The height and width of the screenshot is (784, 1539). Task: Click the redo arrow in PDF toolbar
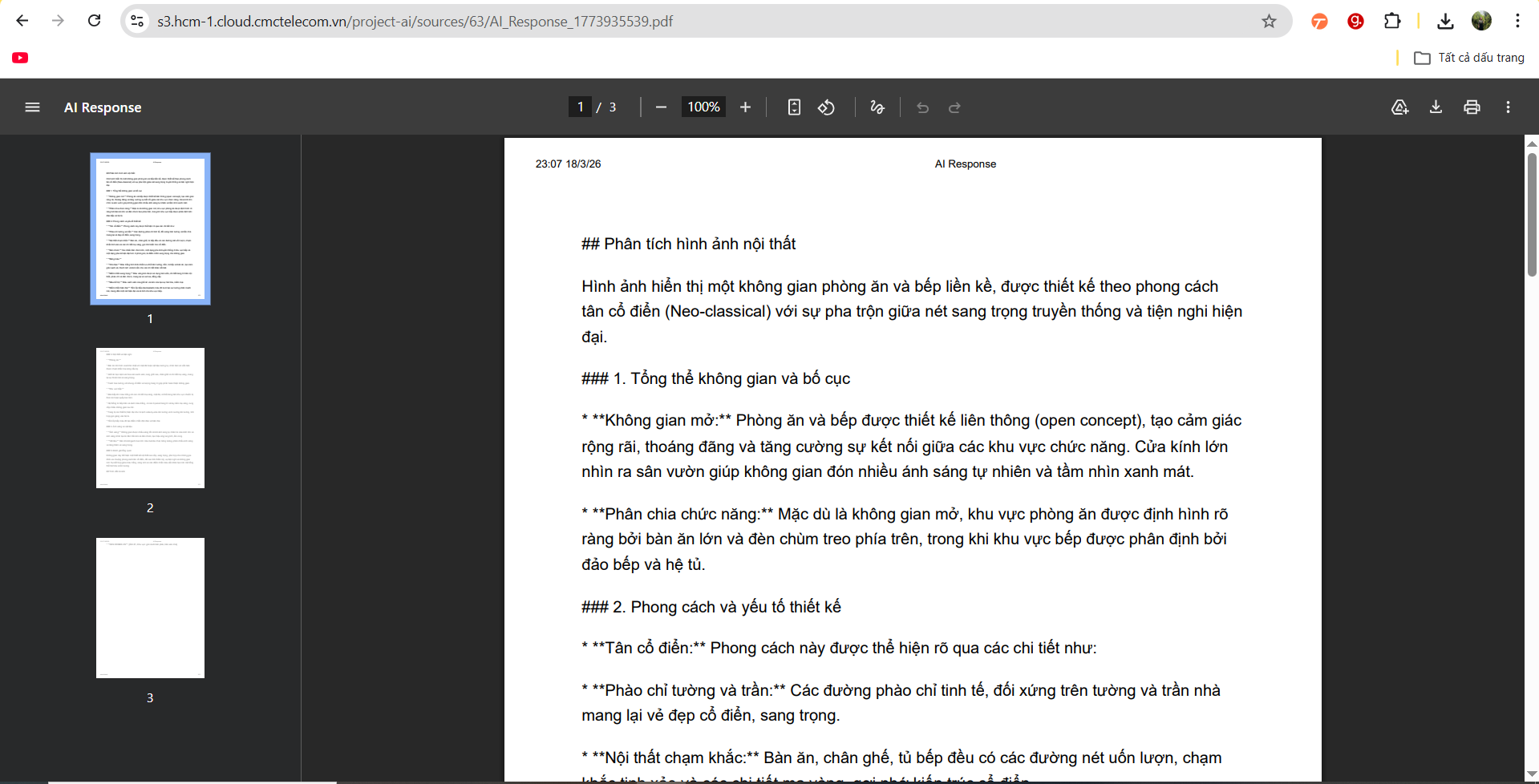pyautogui.click(x=954, y=107)
